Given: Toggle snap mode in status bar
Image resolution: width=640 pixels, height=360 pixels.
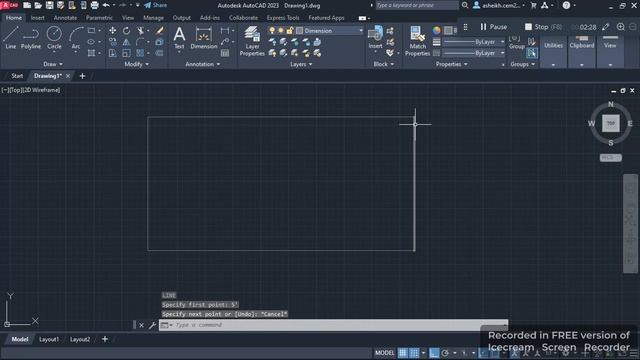Looking at the screenshot, I should coord(414,353).
